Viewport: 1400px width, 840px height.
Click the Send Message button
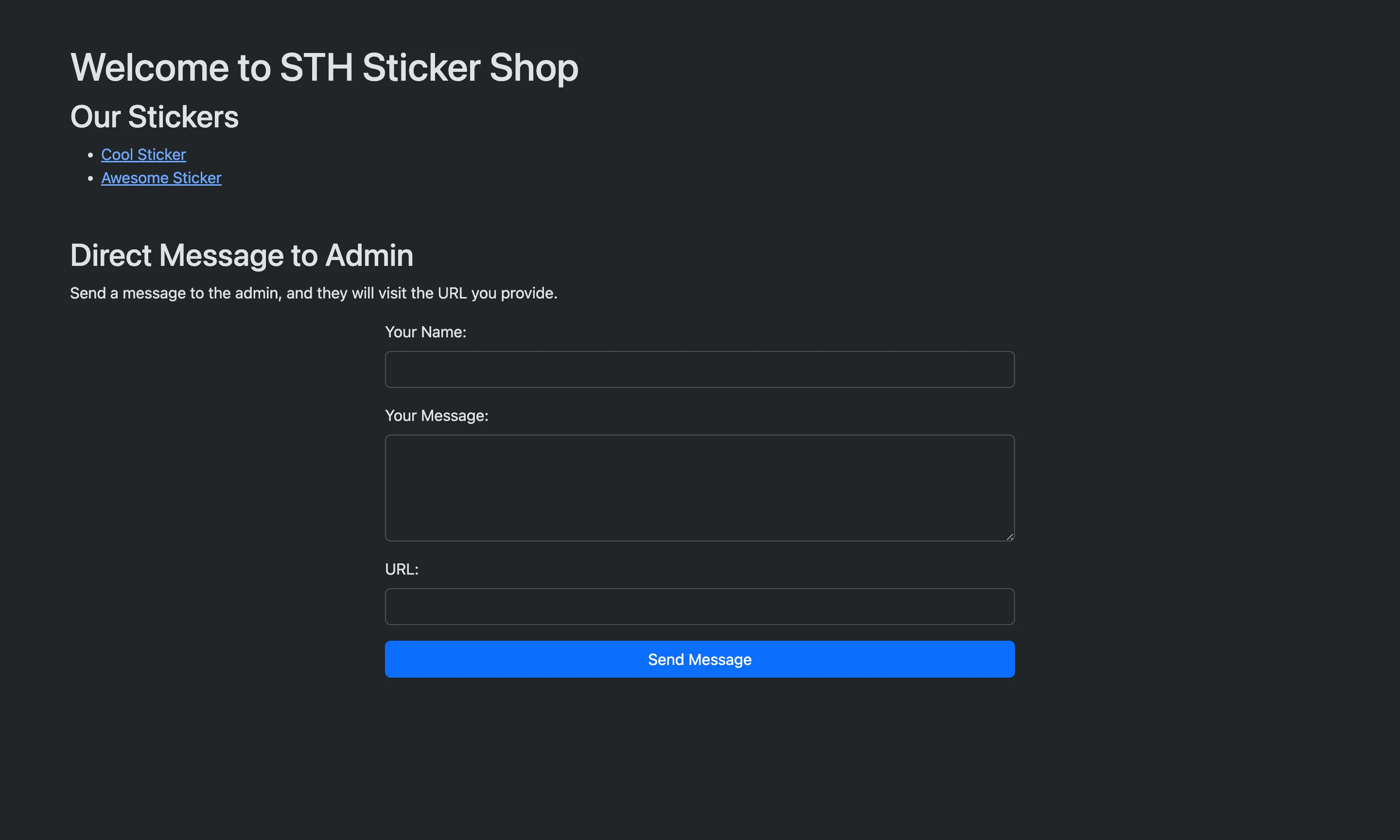(700, 659)
